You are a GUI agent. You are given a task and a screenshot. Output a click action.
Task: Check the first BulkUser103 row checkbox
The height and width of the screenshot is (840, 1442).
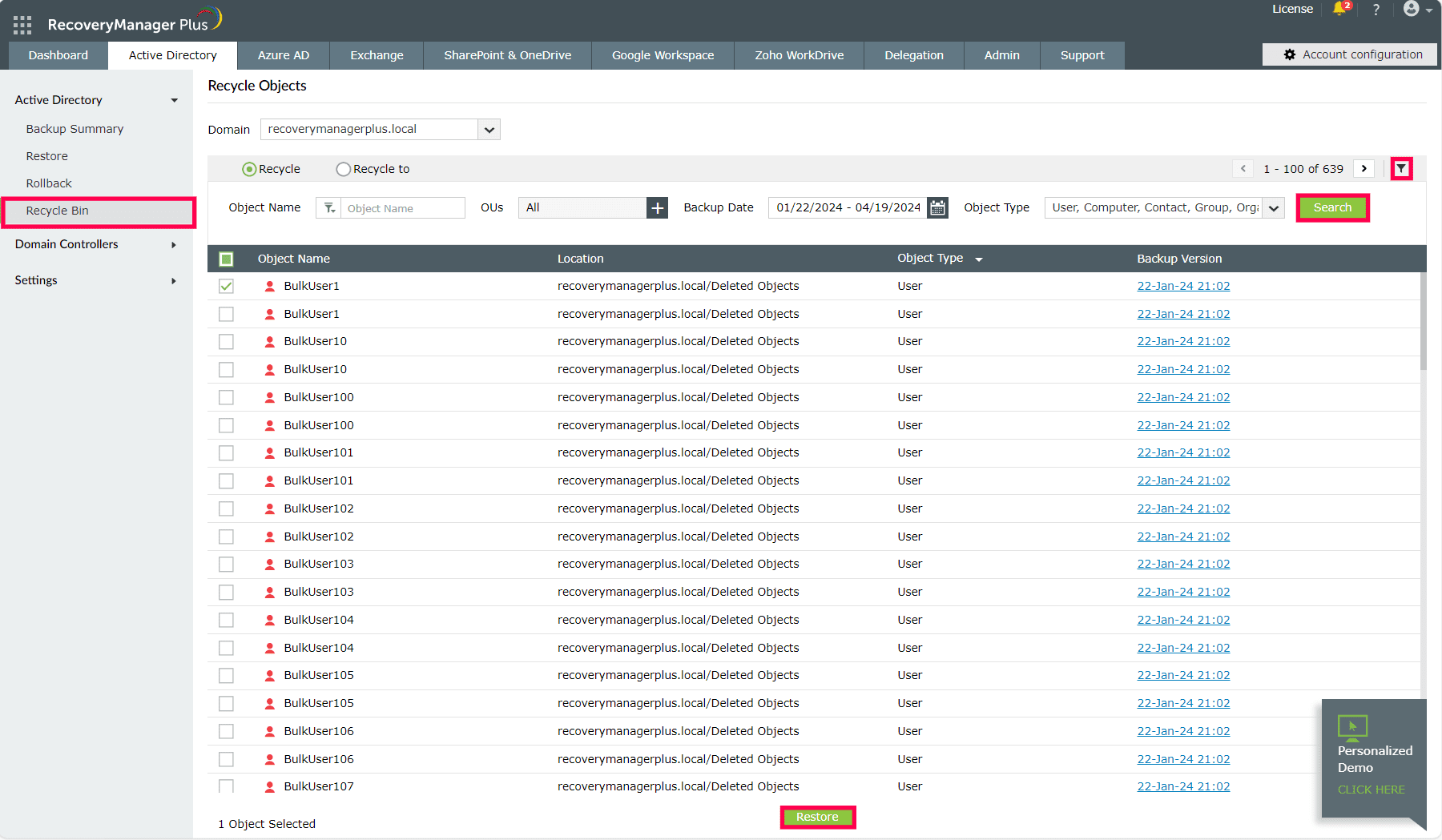click(227, 565)
